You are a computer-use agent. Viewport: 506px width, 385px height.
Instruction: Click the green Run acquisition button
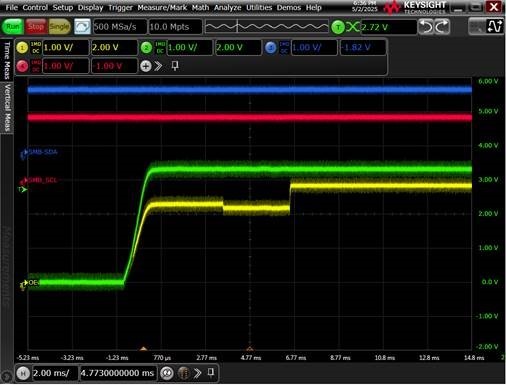coord(13,27)
